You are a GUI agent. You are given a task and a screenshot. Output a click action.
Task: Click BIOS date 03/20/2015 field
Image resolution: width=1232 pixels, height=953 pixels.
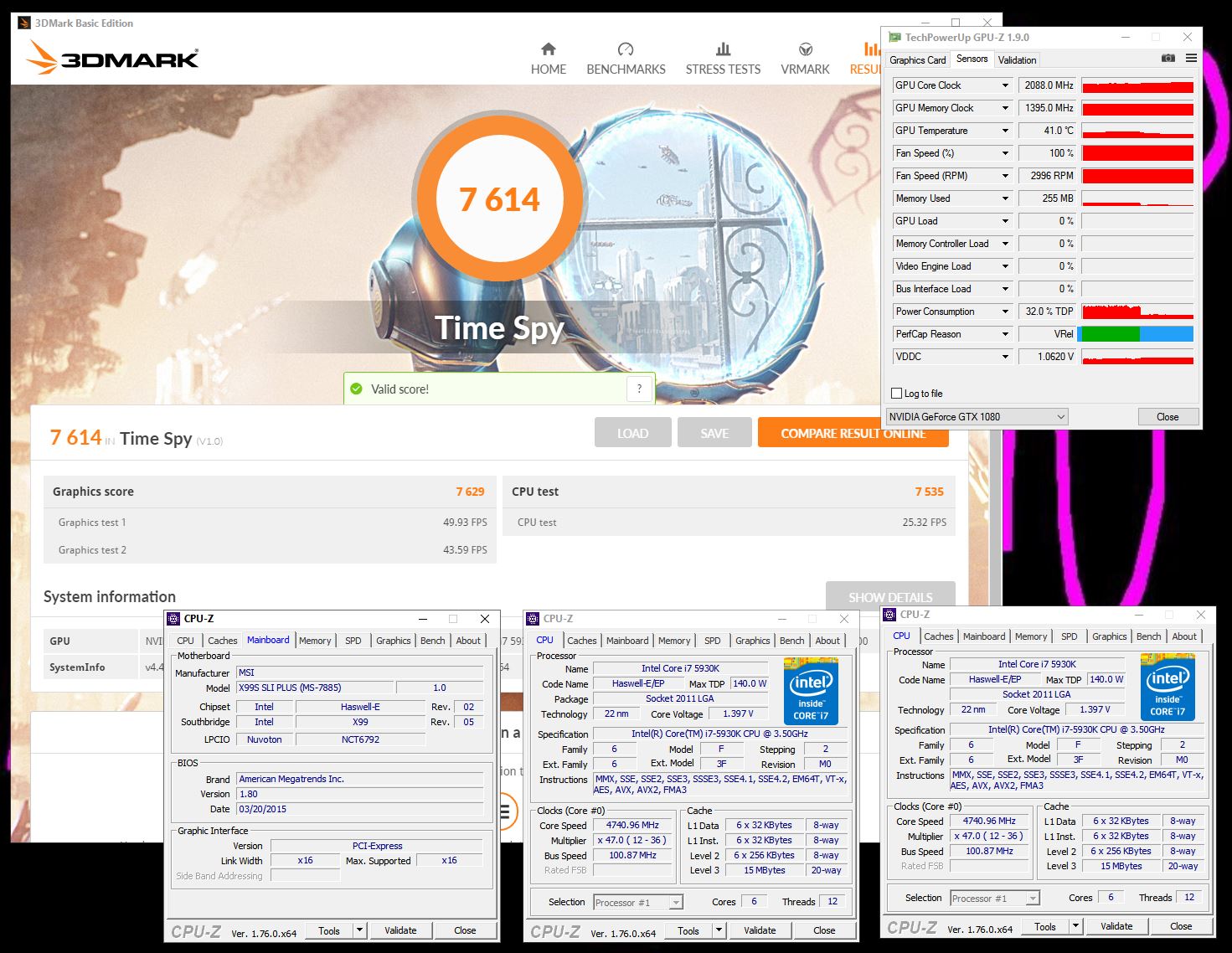pos(360,809)
